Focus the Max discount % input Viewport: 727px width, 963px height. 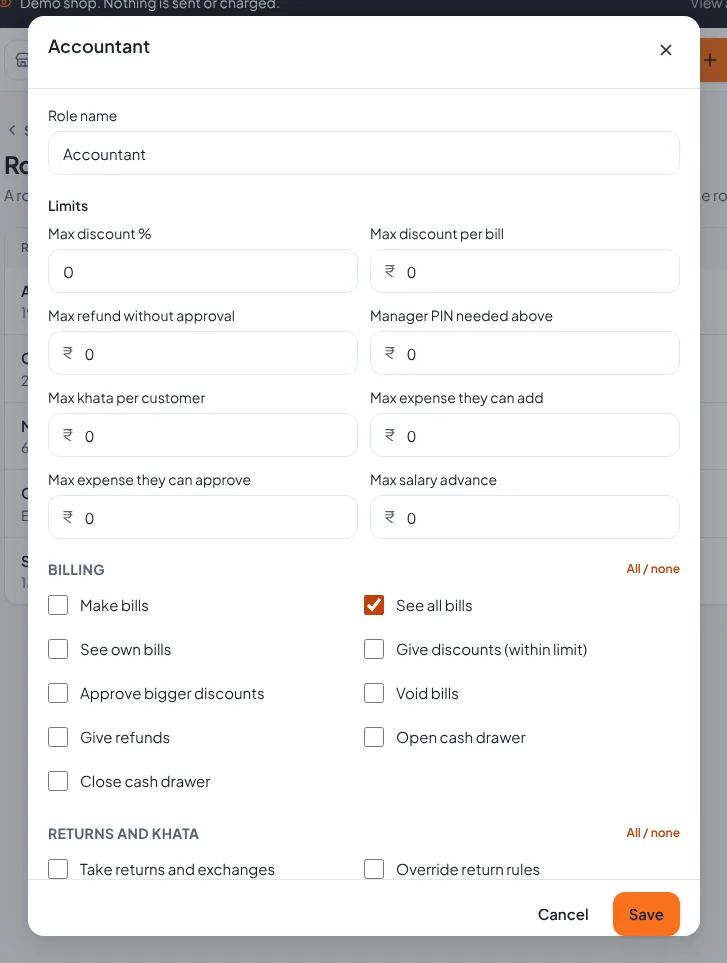[x=203, y=271]
